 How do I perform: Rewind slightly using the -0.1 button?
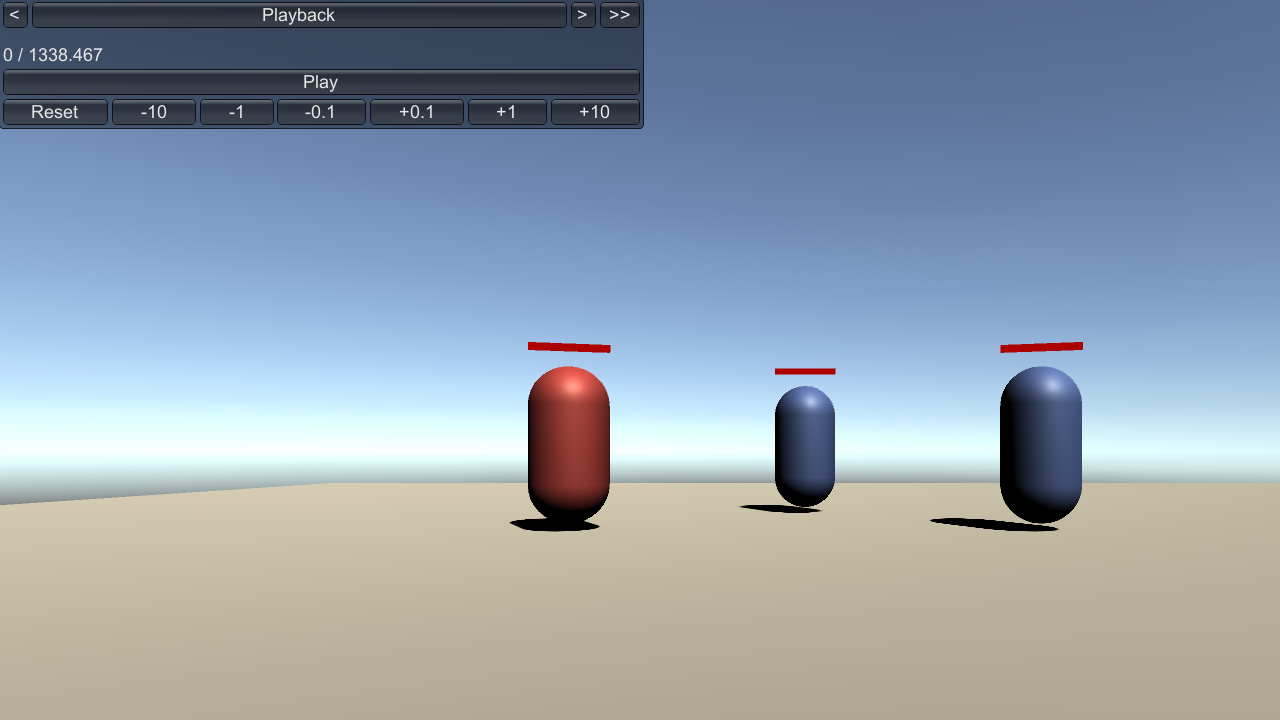[320, 112]
